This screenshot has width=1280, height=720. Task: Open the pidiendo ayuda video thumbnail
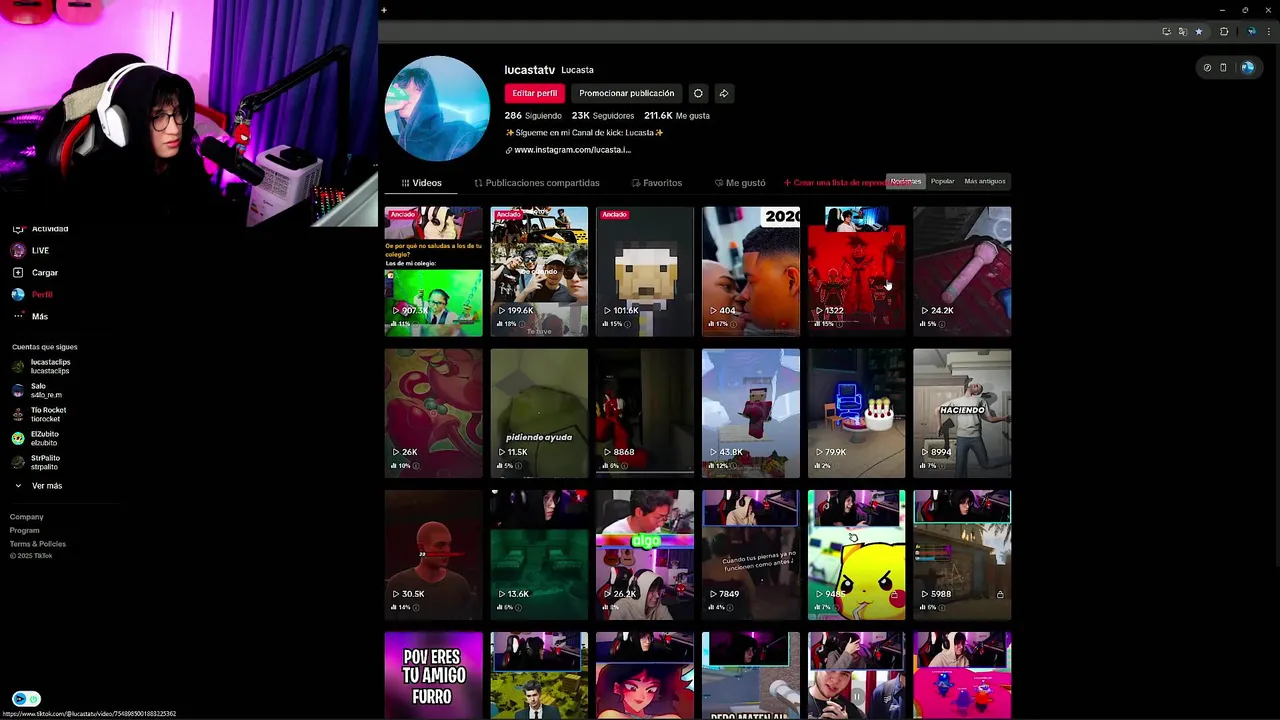tap(539, 413)
